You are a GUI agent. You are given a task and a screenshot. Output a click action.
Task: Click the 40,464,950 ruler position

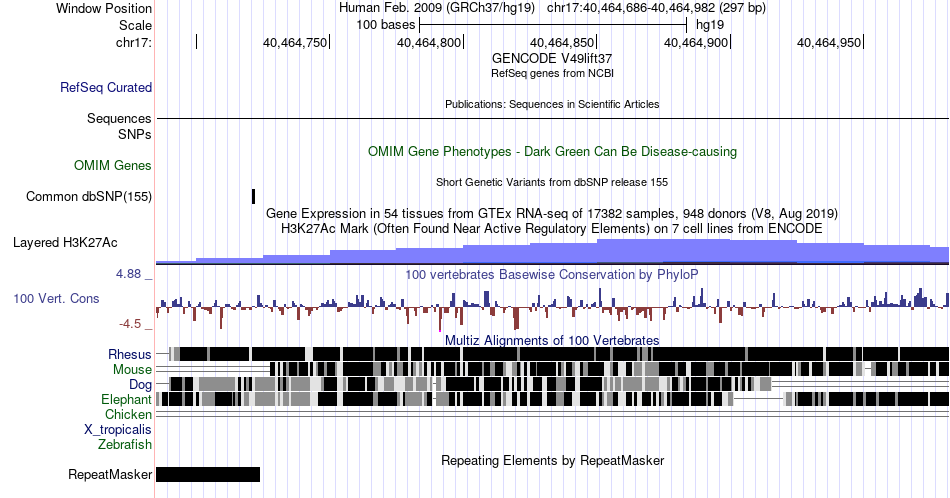click(x=829, y=42)
